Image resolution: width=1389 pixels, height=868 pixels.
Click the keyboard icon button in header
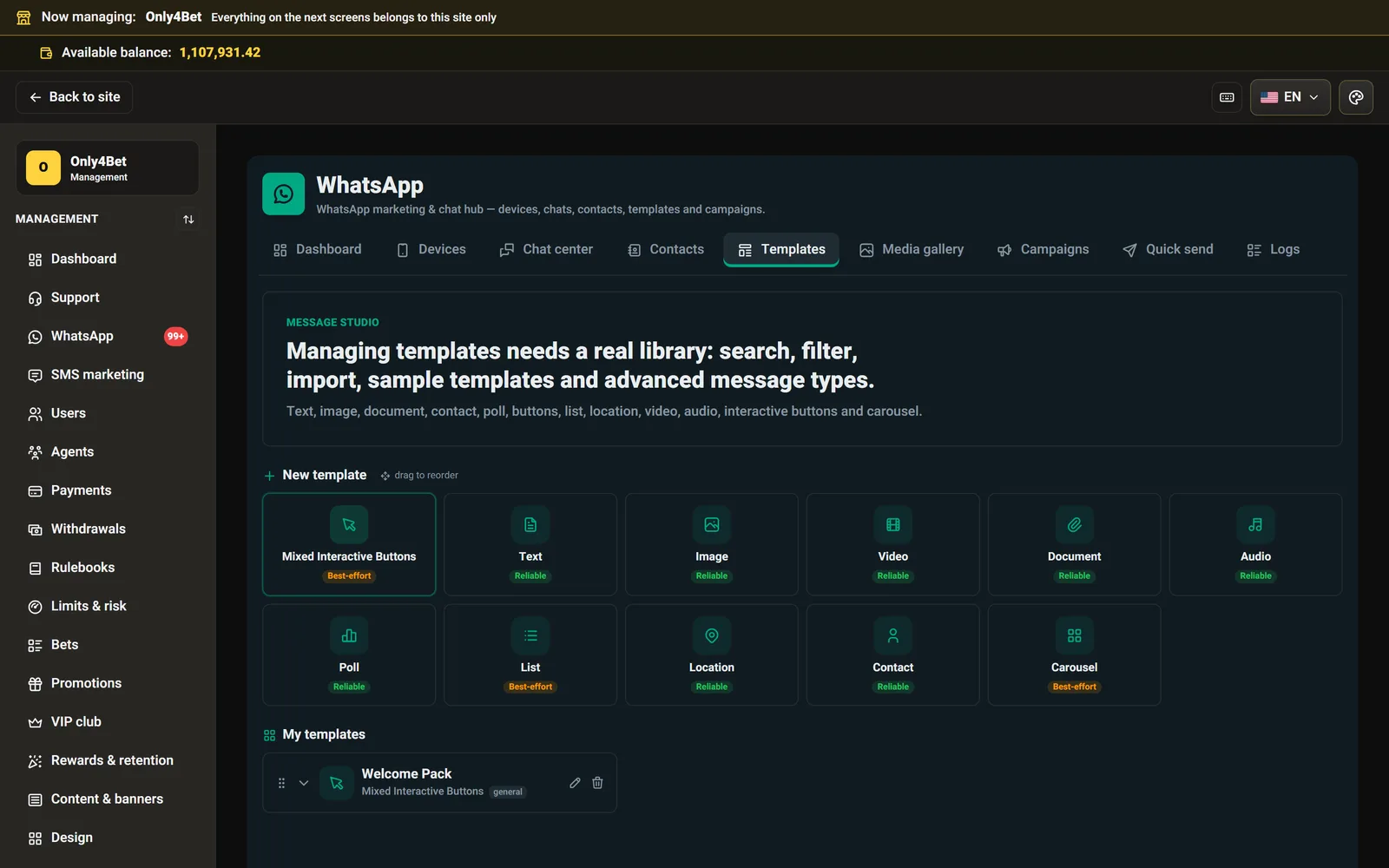[1227, 97]
